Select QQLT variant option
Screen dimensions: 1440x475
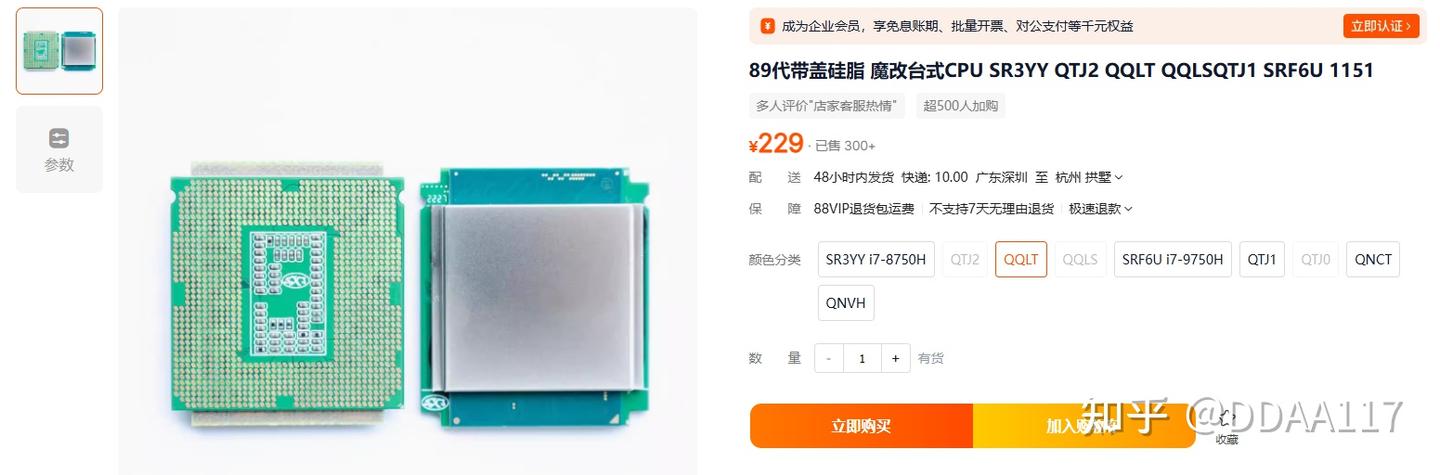1021,259
